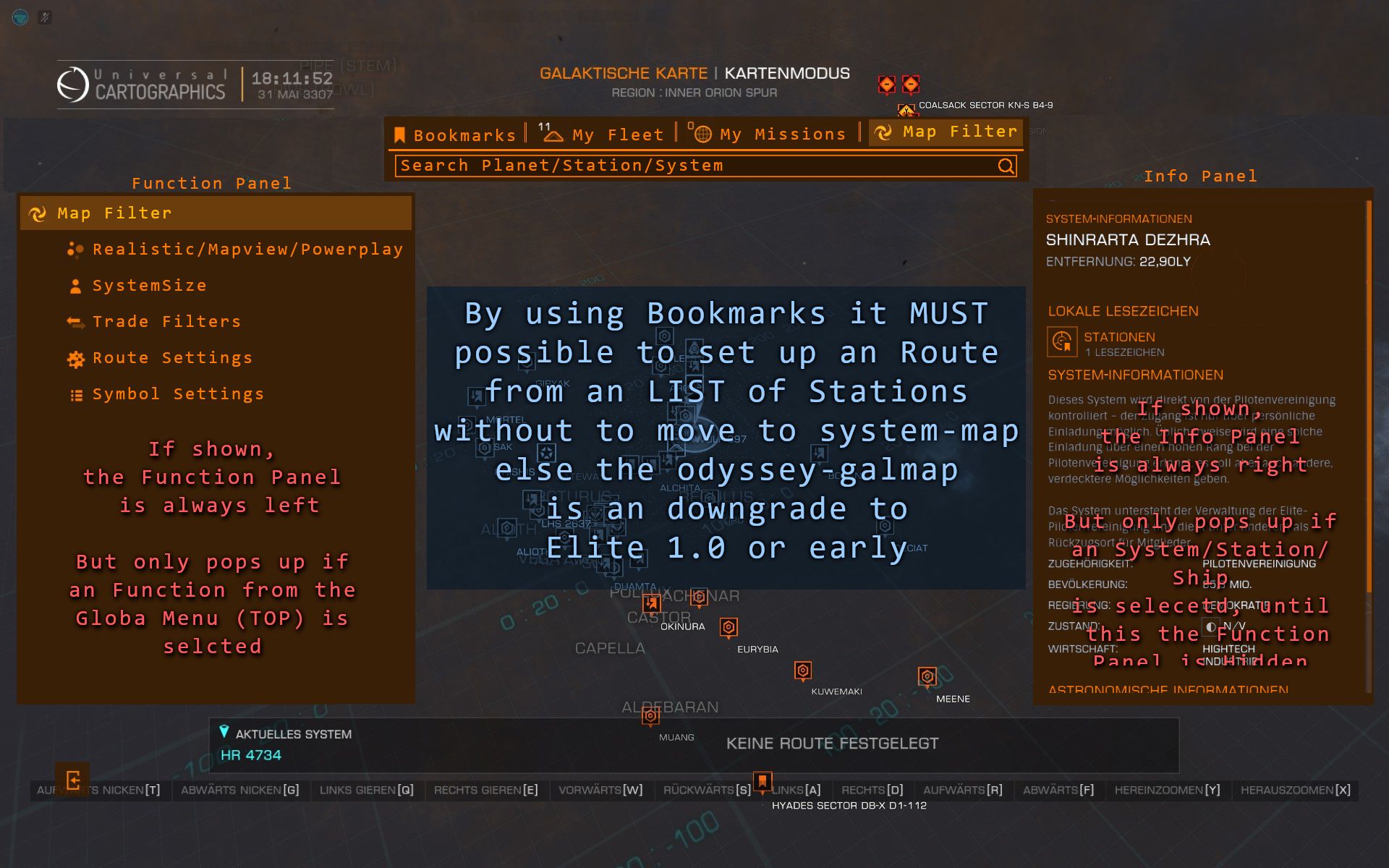The height and width of the screenshot is (868, 1389).
Task: Click the SystemSize person icon
Action: (75, 286)
